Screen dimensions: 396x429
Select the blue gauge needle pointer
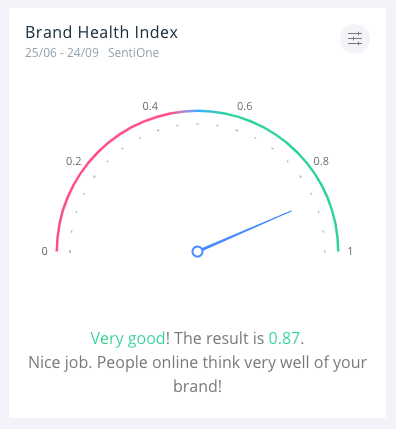(247, 230)
